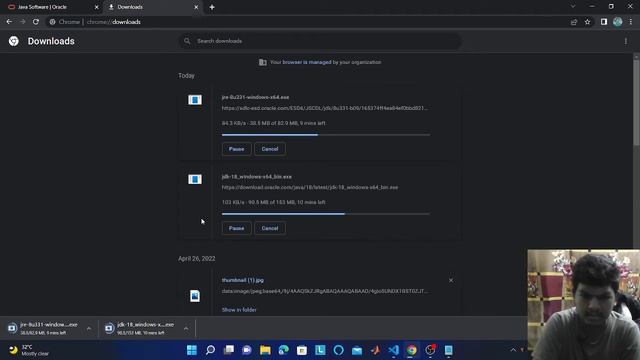Open the tab search dropdown

point(573,7)
